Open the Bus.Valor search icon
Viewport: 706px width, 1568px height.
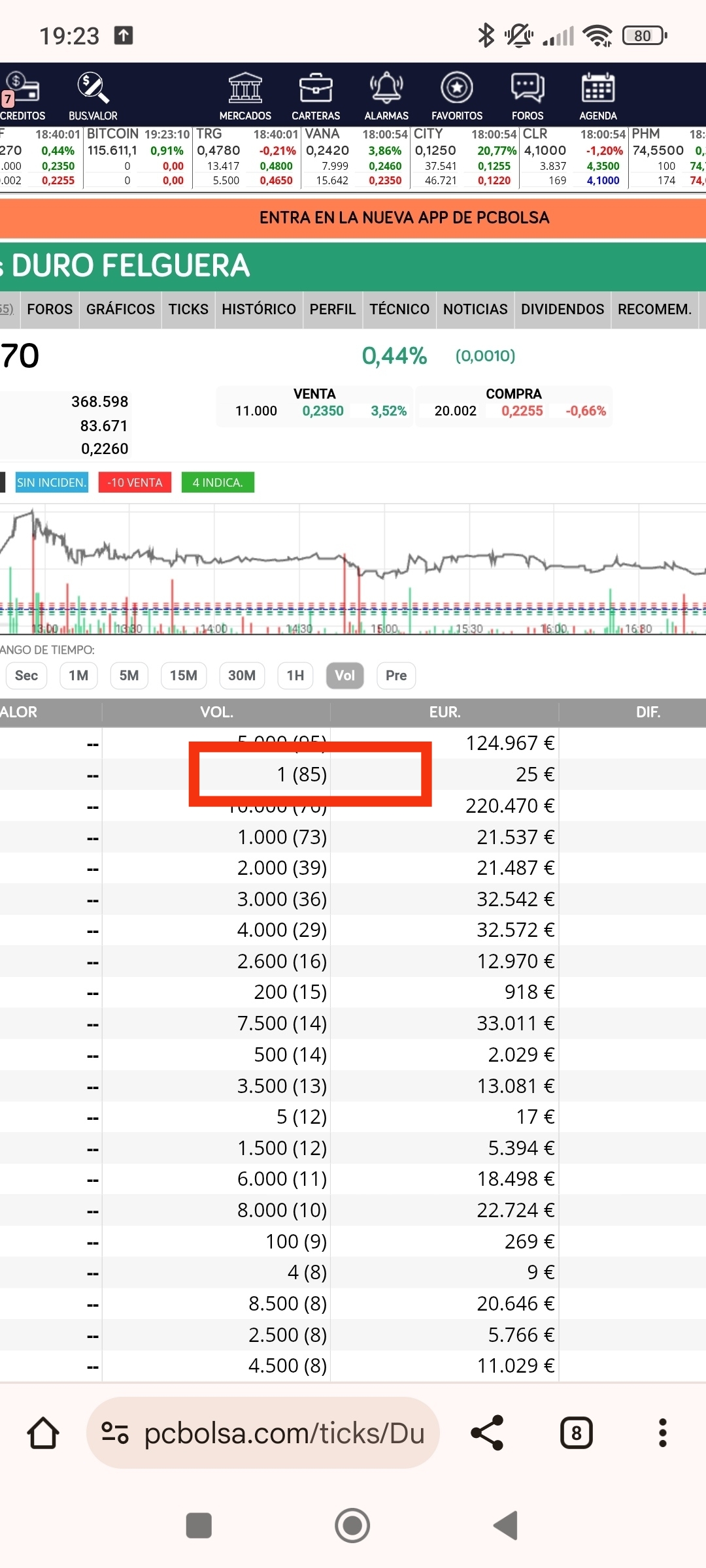(93, 95)
